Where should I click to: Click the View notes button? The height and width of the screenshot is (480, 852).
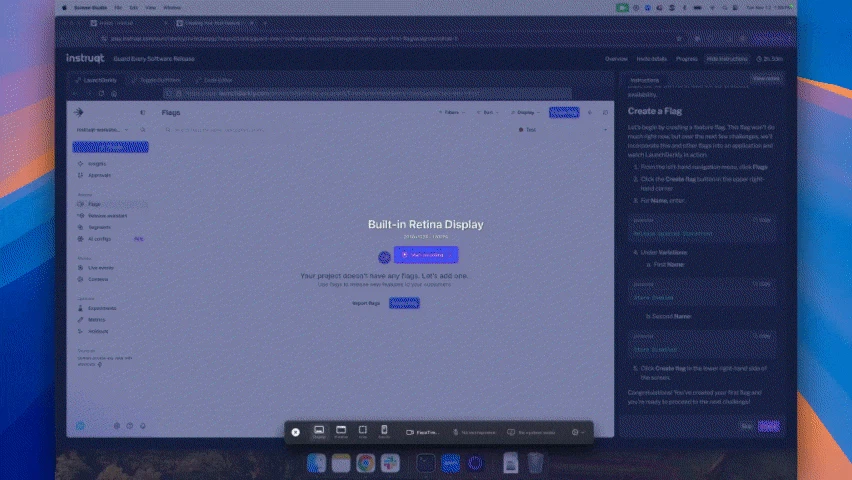click(766, 78)
